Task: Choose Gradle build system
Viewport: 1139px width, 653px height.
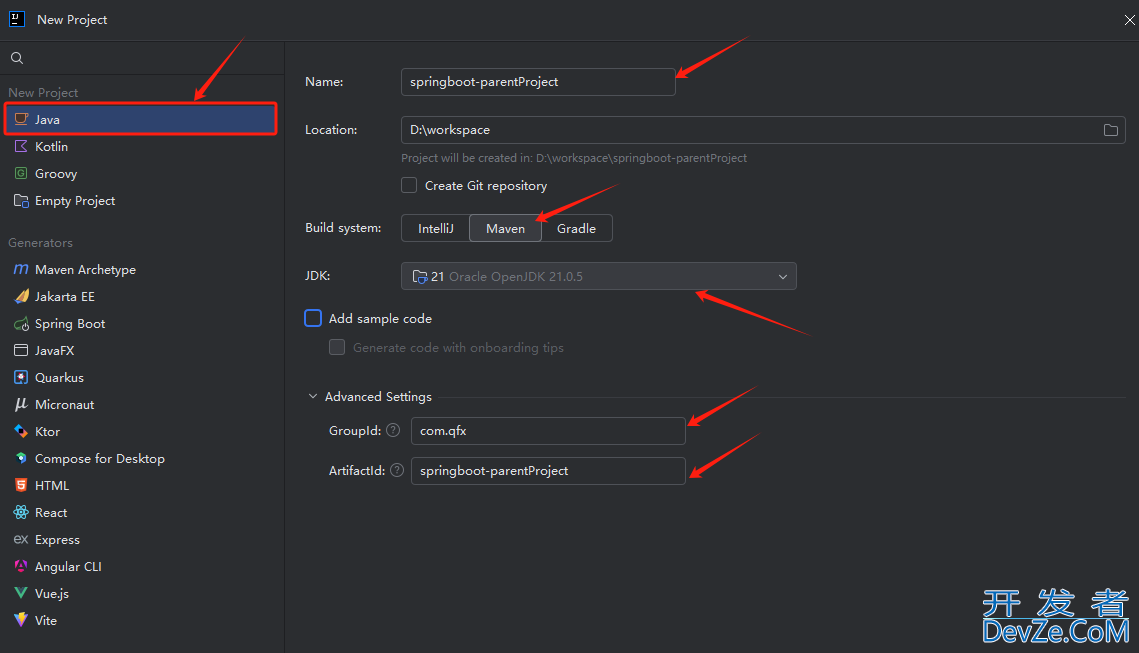Action: coord(577,228)
